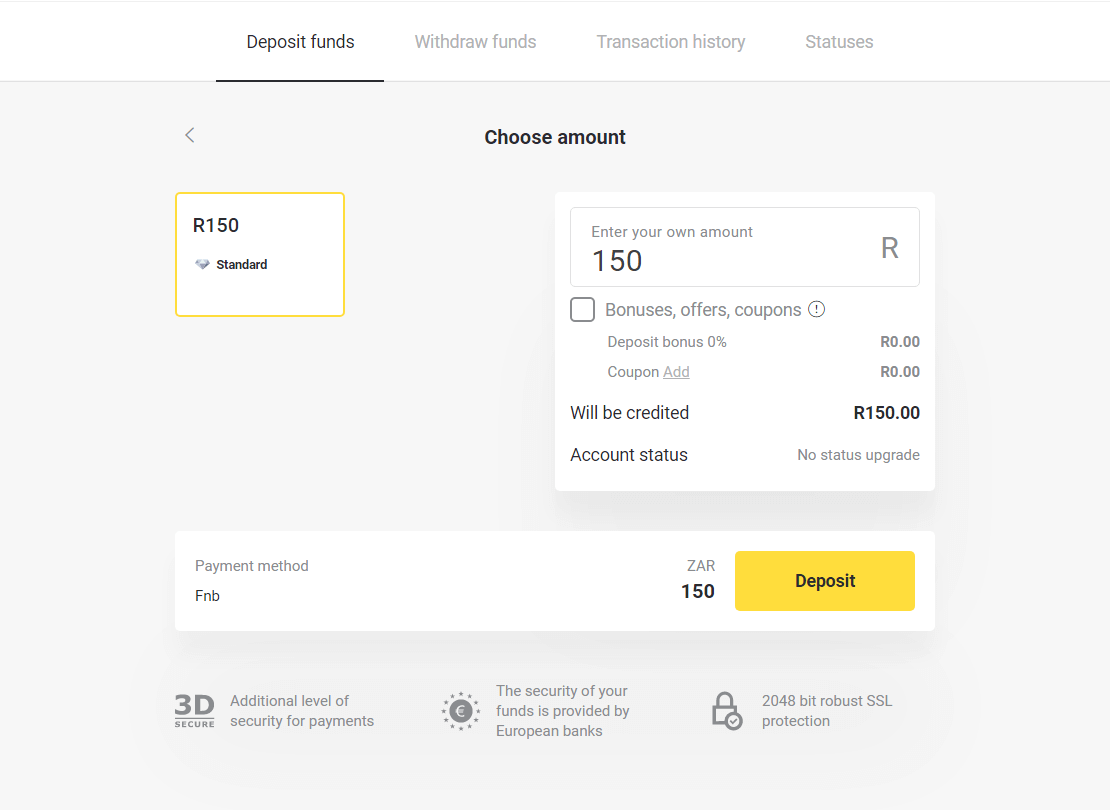Click the SSL padlock icon
Viewport: 1110px width, 810px height.
pyautogui.click(x=726, y=711)
